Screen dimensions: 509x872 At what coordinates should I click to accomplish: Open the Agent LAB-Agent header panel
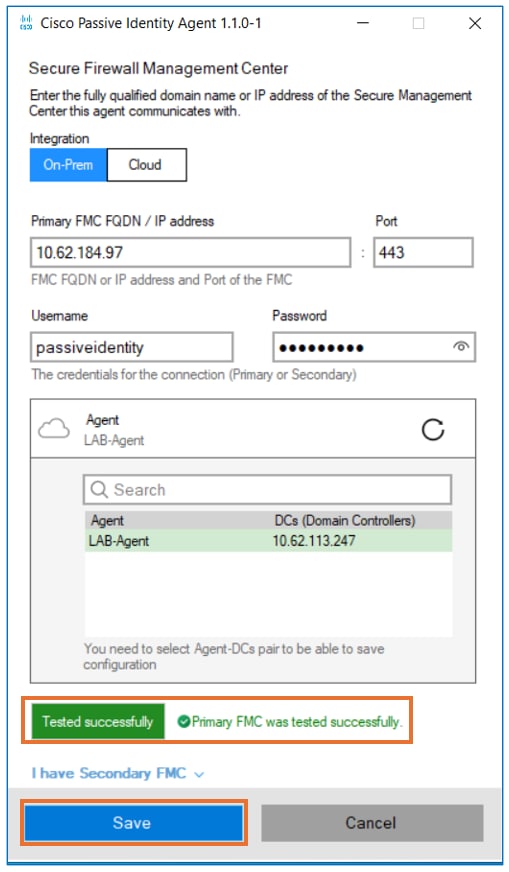coord(253,429)
